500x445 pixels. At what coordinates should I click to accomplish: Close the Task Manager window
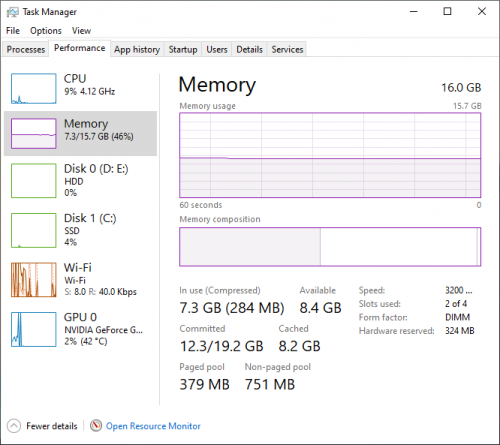click(482, 12)
